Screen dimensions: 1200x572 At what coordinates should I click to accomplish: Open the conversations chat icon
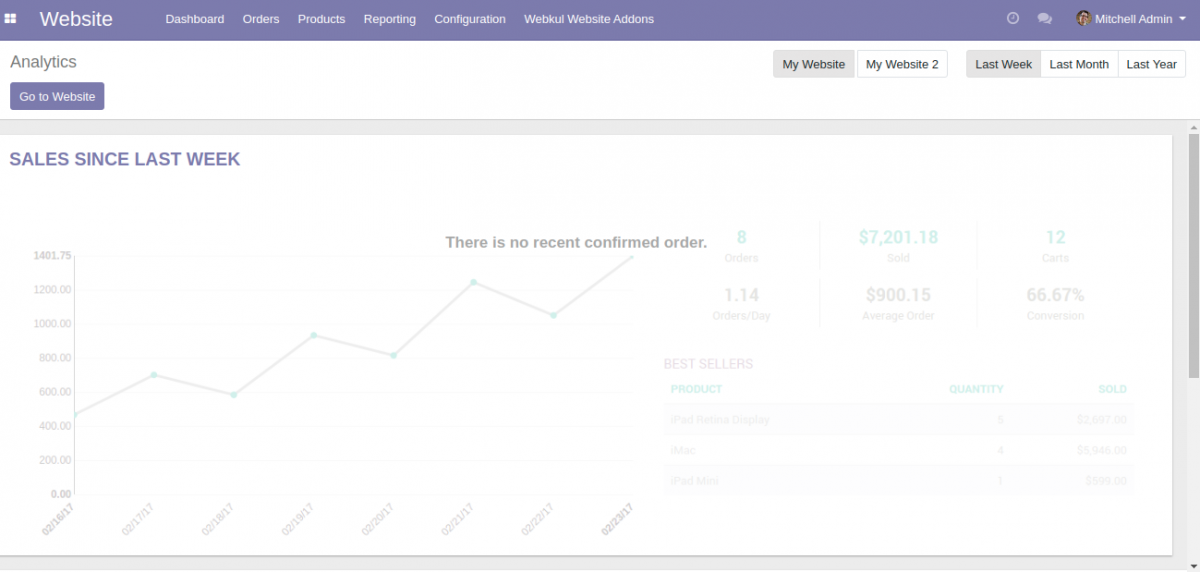1045,19
